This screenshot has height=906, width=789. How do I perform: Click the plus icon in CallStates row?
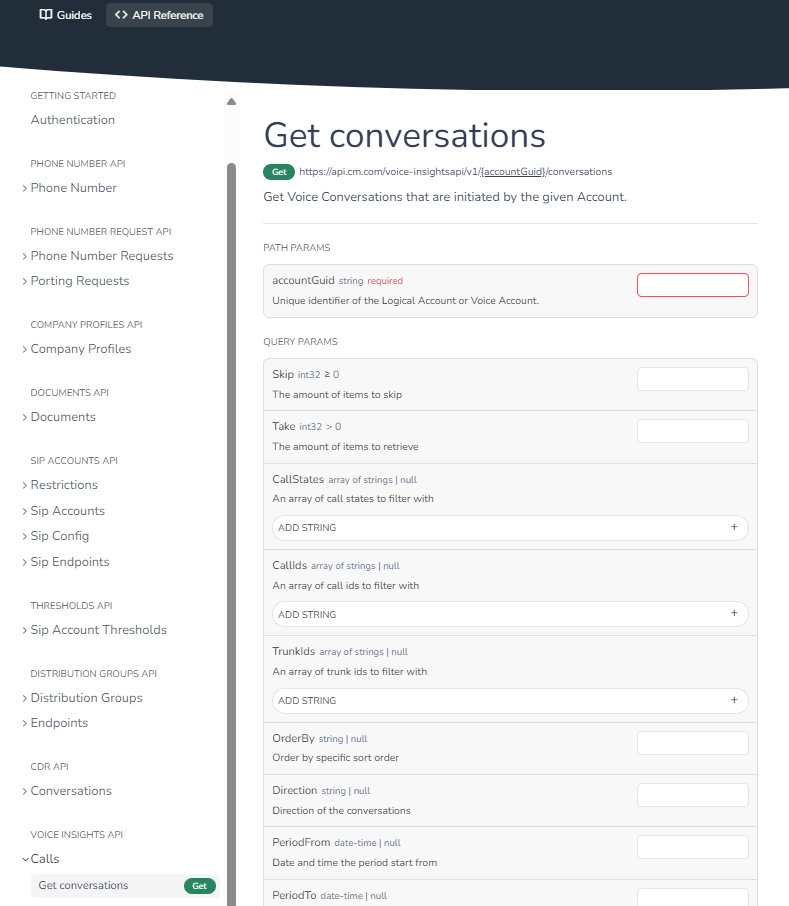click(733, 527)
